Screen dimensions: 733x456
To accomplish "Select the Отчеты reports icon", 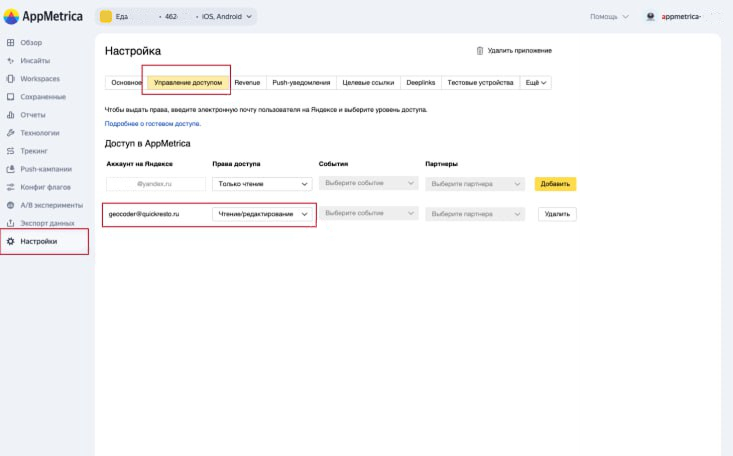I will [10, 115].
